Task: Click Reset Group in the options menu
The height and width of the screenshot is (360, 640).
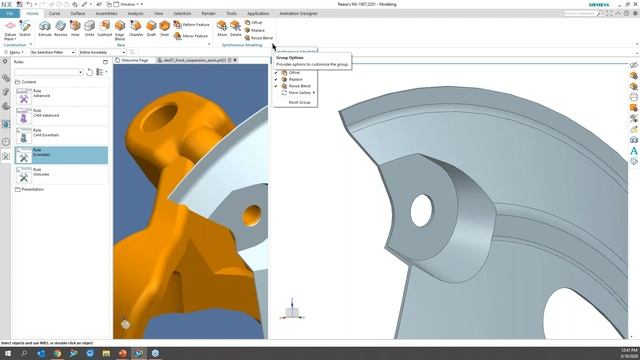Action: (x=300, y=102)
